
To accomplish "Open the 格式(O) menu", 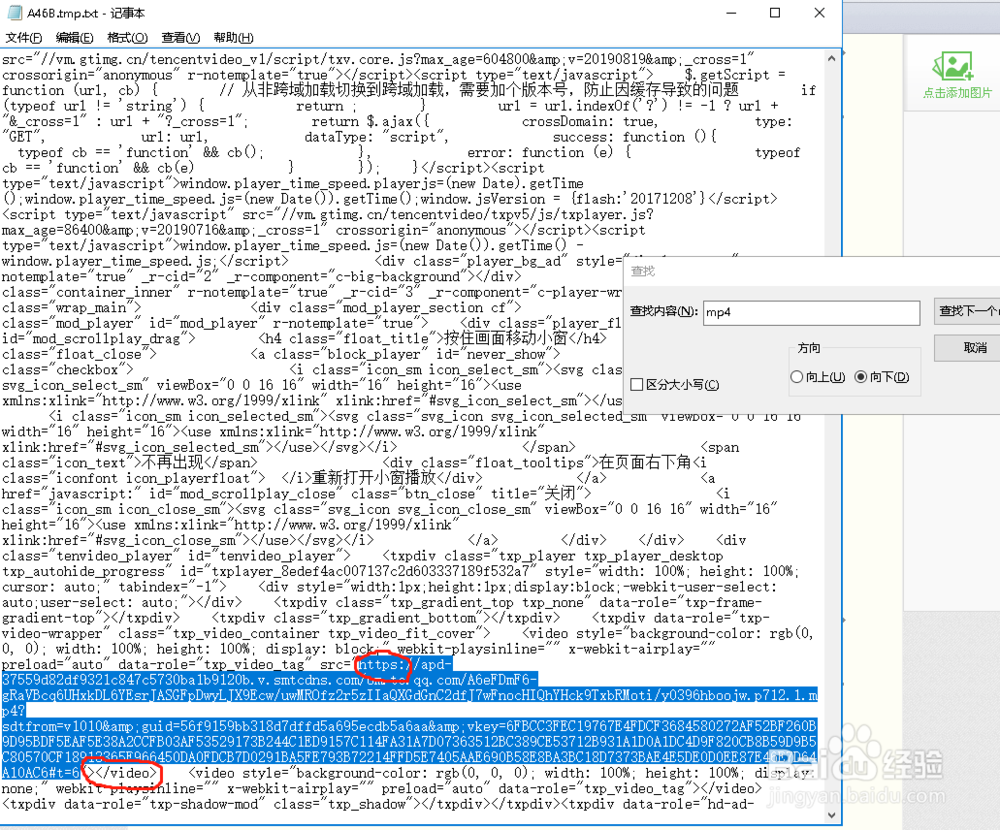I will click(127, 38).
